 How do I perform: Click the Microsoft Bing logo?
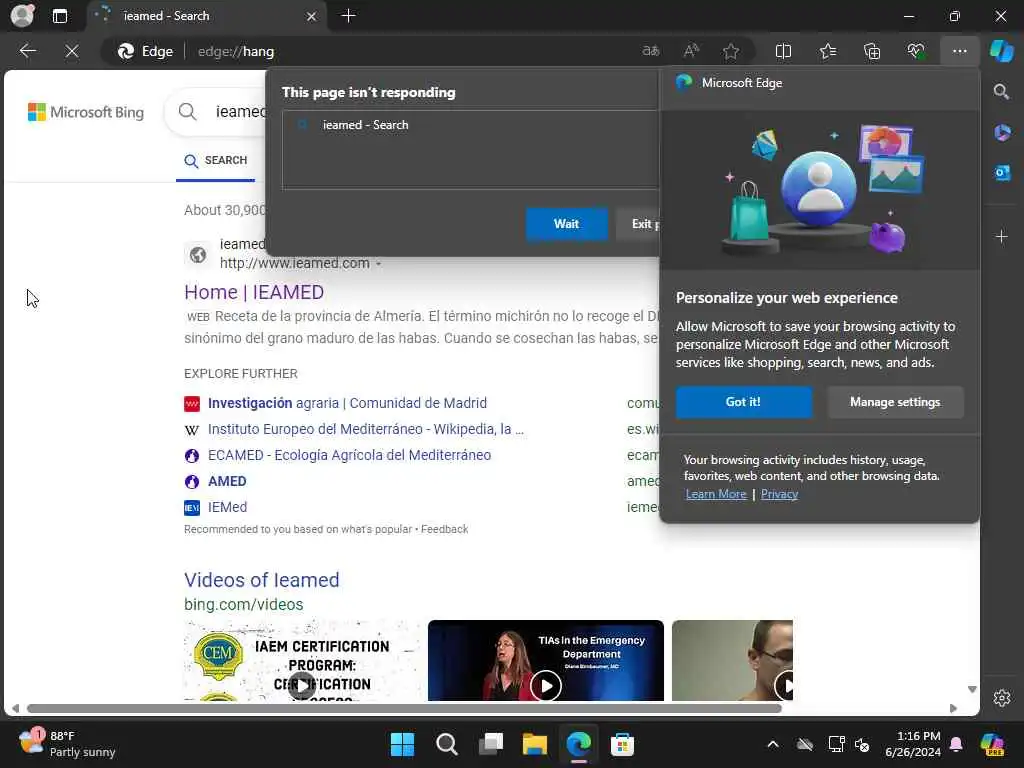click(x=86, y=112)
